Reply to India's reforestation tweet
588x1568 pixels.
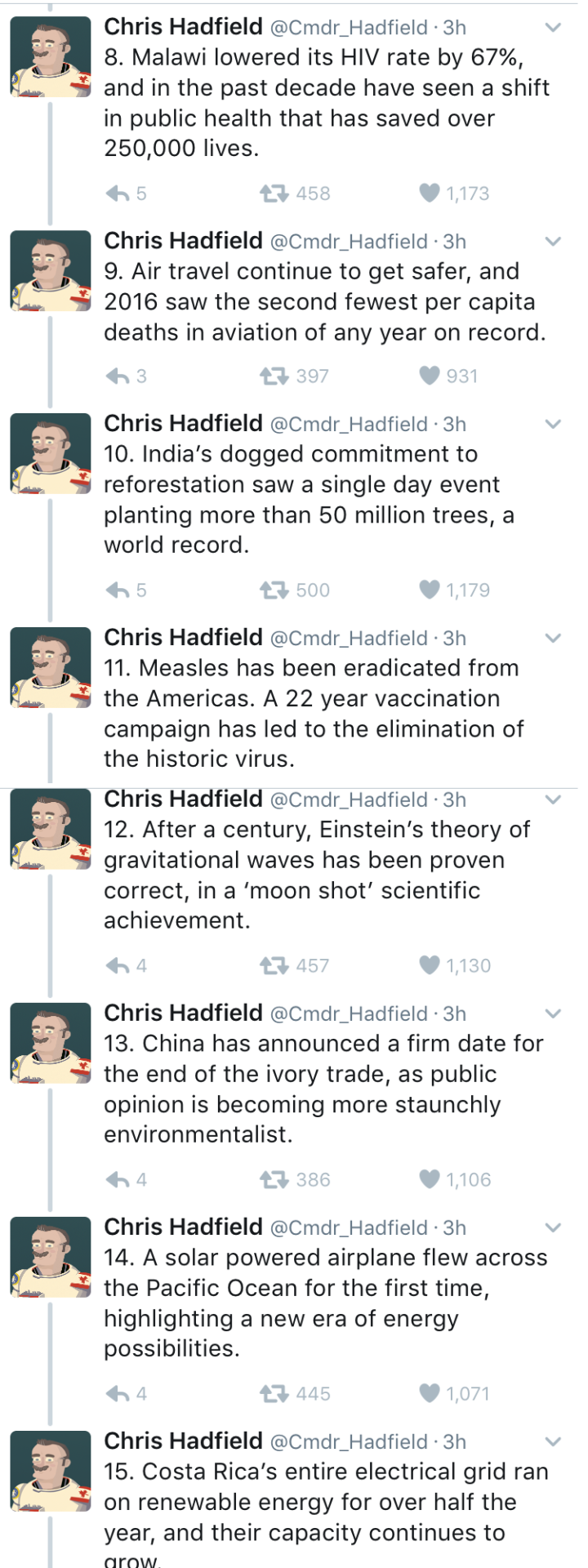pos(119,590)
